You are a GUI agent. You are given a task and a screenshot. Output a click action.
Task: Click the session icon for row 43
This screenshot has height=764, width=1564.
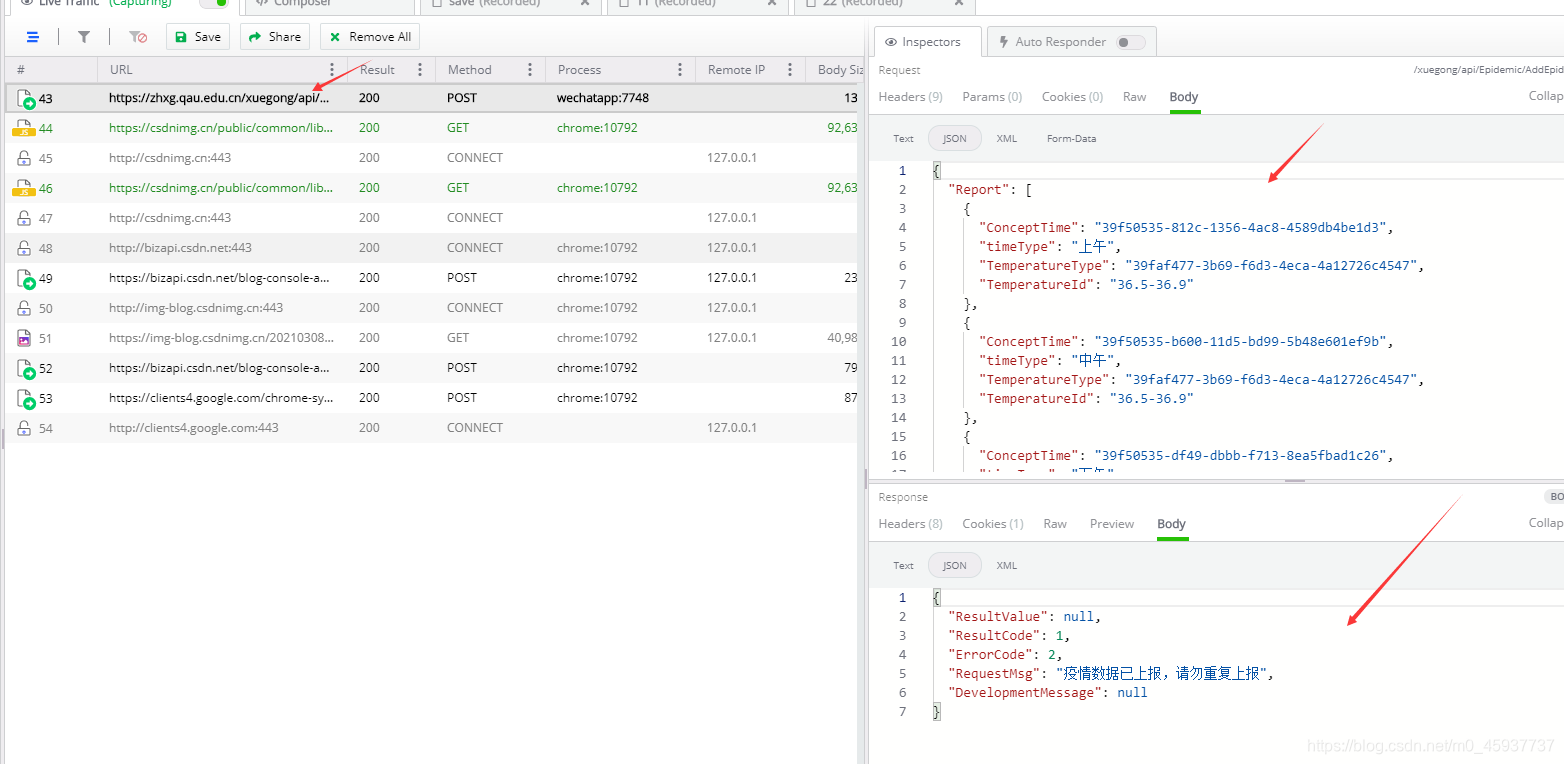(25, 98)
